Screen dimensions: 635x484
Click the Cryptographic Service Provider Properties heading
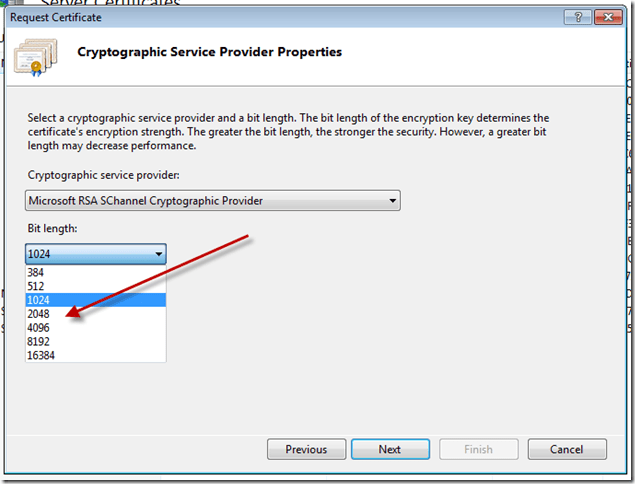210,52
